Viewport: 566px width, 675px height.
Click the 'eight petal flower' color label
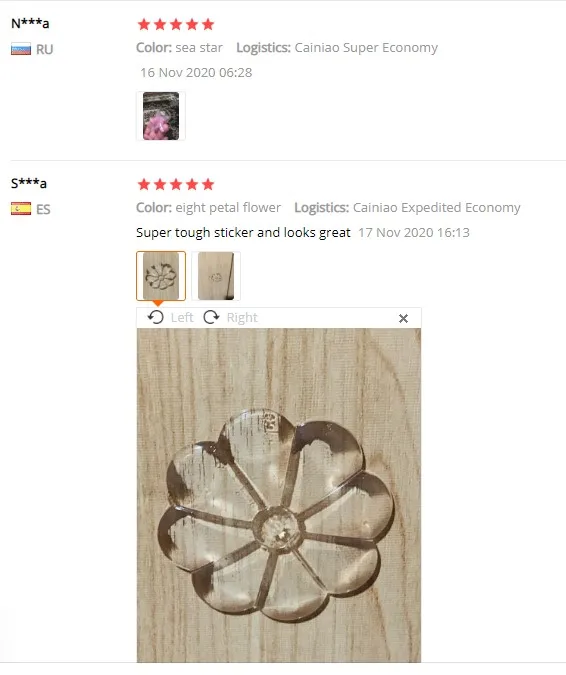(x=228, y=207)
